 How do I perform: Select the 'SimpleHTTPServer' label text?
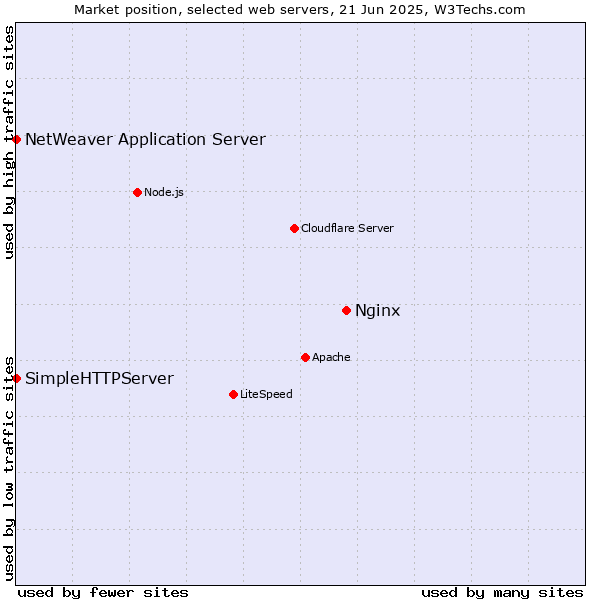pos(99,378)
